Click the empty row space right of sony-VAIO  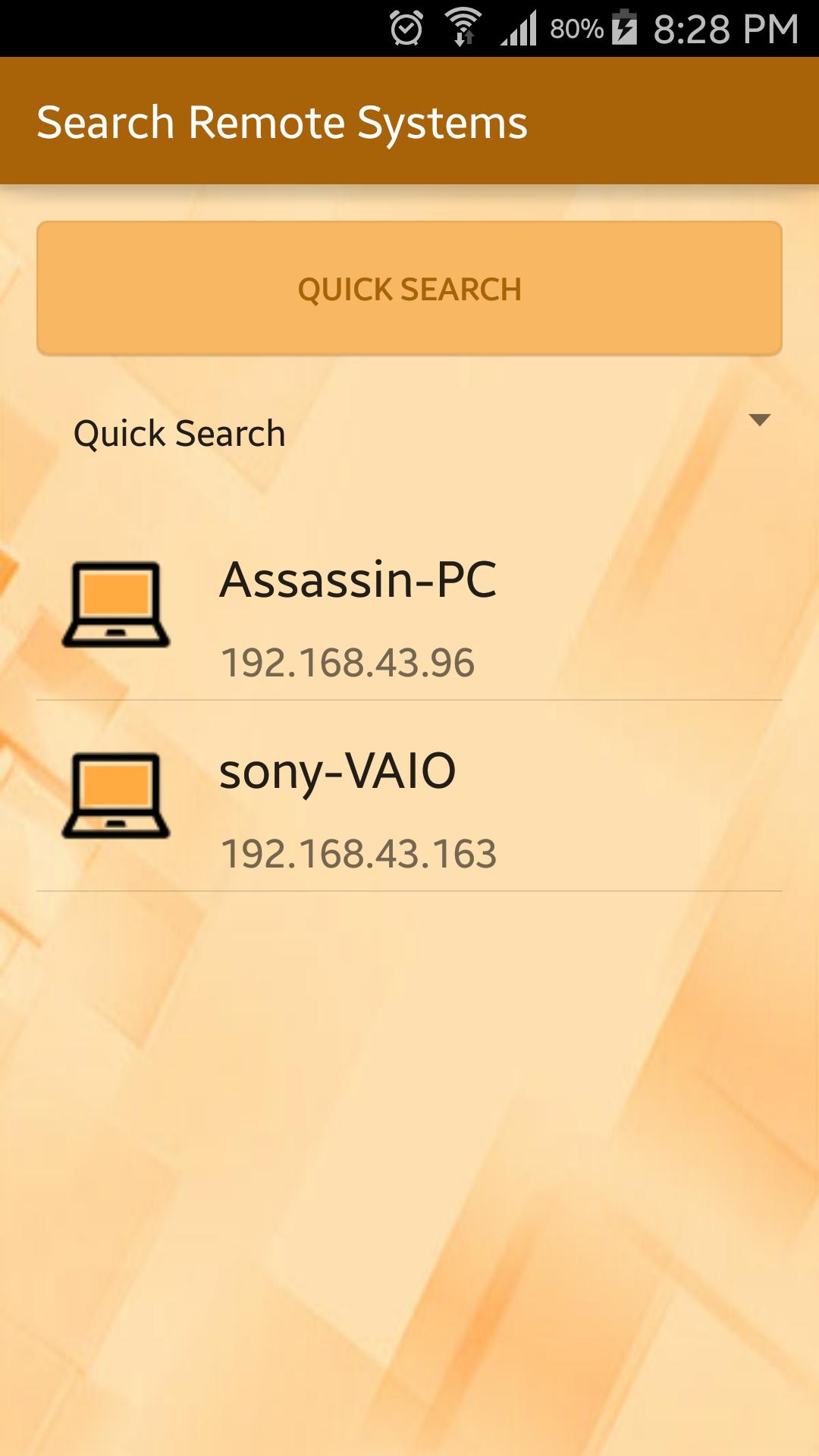tap(645, 796)
